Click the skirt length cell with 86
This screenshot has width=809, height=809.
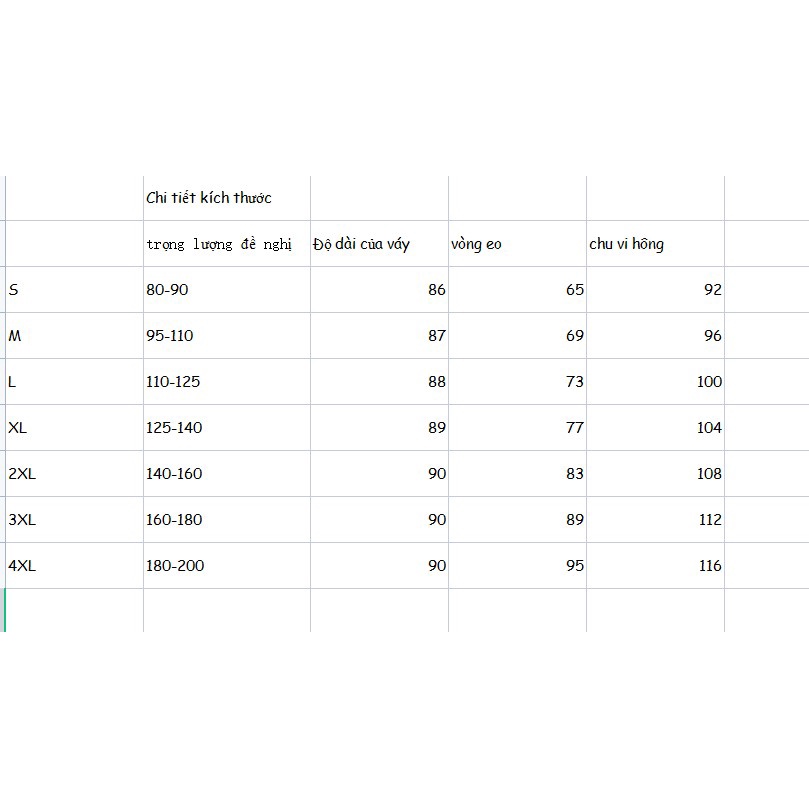point(379,289)
